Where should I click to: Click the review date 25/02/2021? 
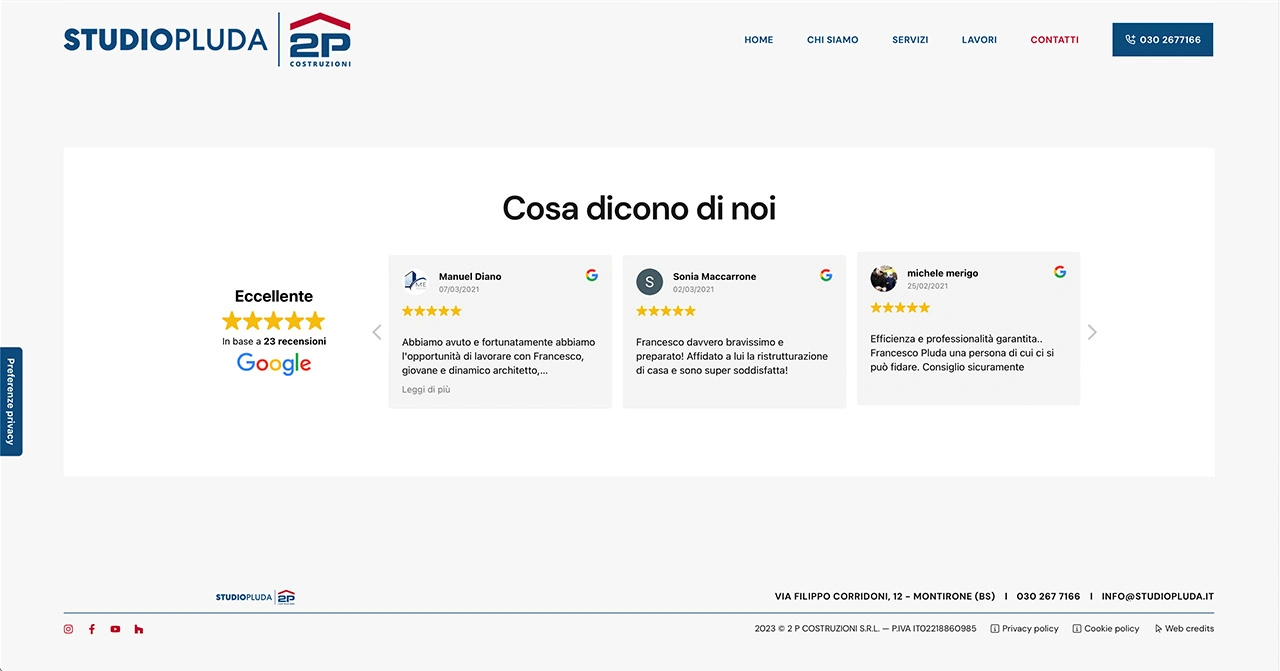point(928,286)
